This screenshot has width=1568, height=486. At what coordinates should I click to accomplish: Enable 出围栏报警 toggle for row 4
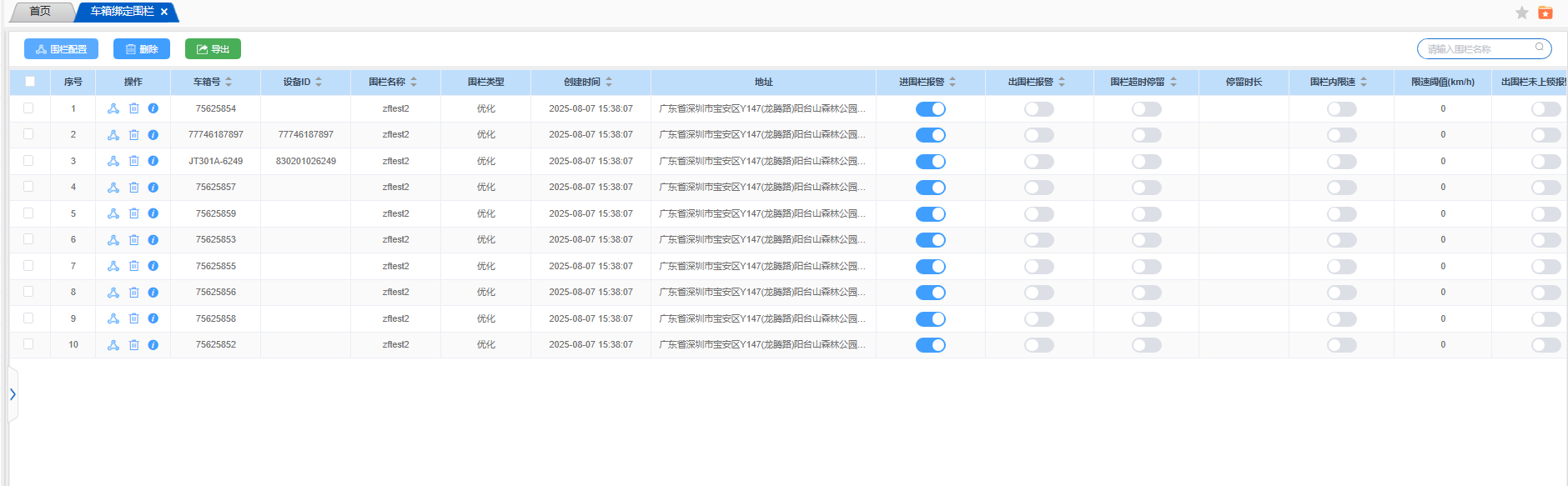pyautogui.click(x=1038, y=188)
